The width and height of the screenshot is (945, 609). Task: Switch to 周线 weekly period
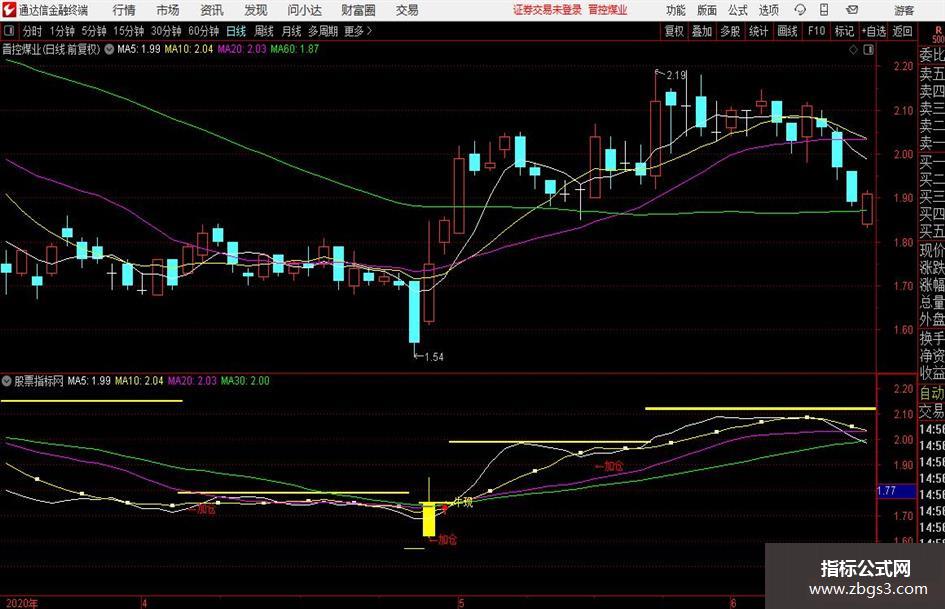coord(263,31)
